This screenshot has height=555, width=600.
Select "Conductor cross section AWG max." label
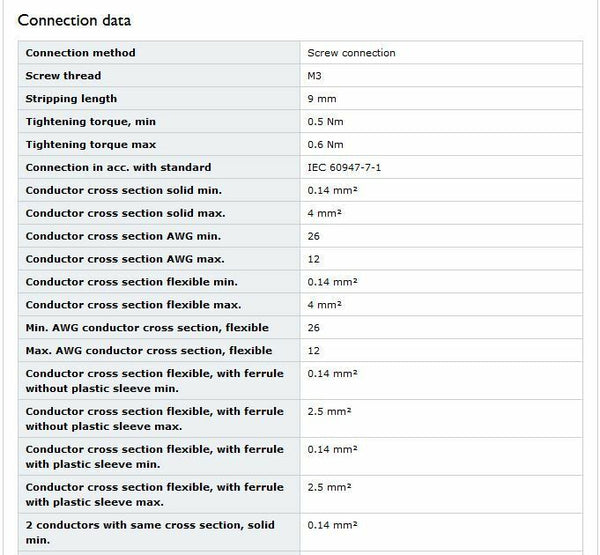tap(124, 259)
